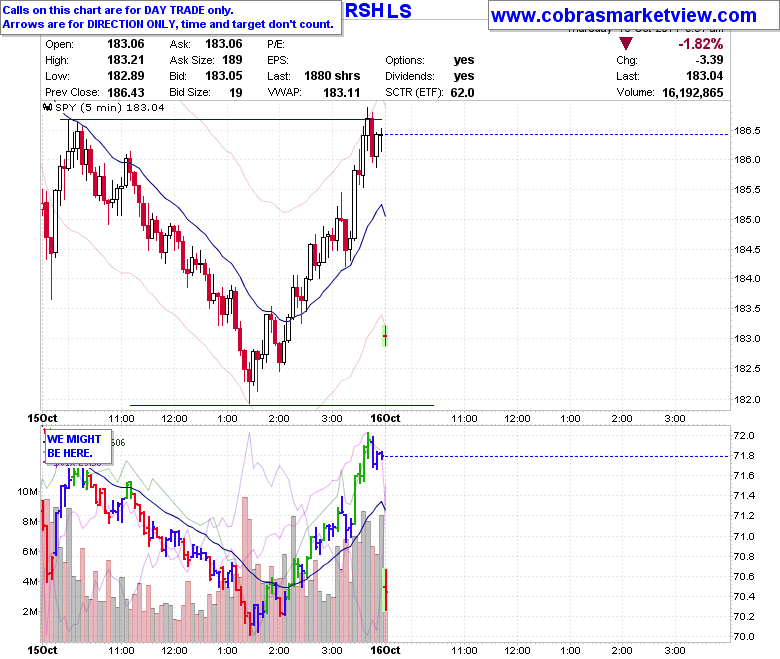Click the day trade disclaimer note box
This screenshot has height=659, width=780.
click(x=171, y=17)
